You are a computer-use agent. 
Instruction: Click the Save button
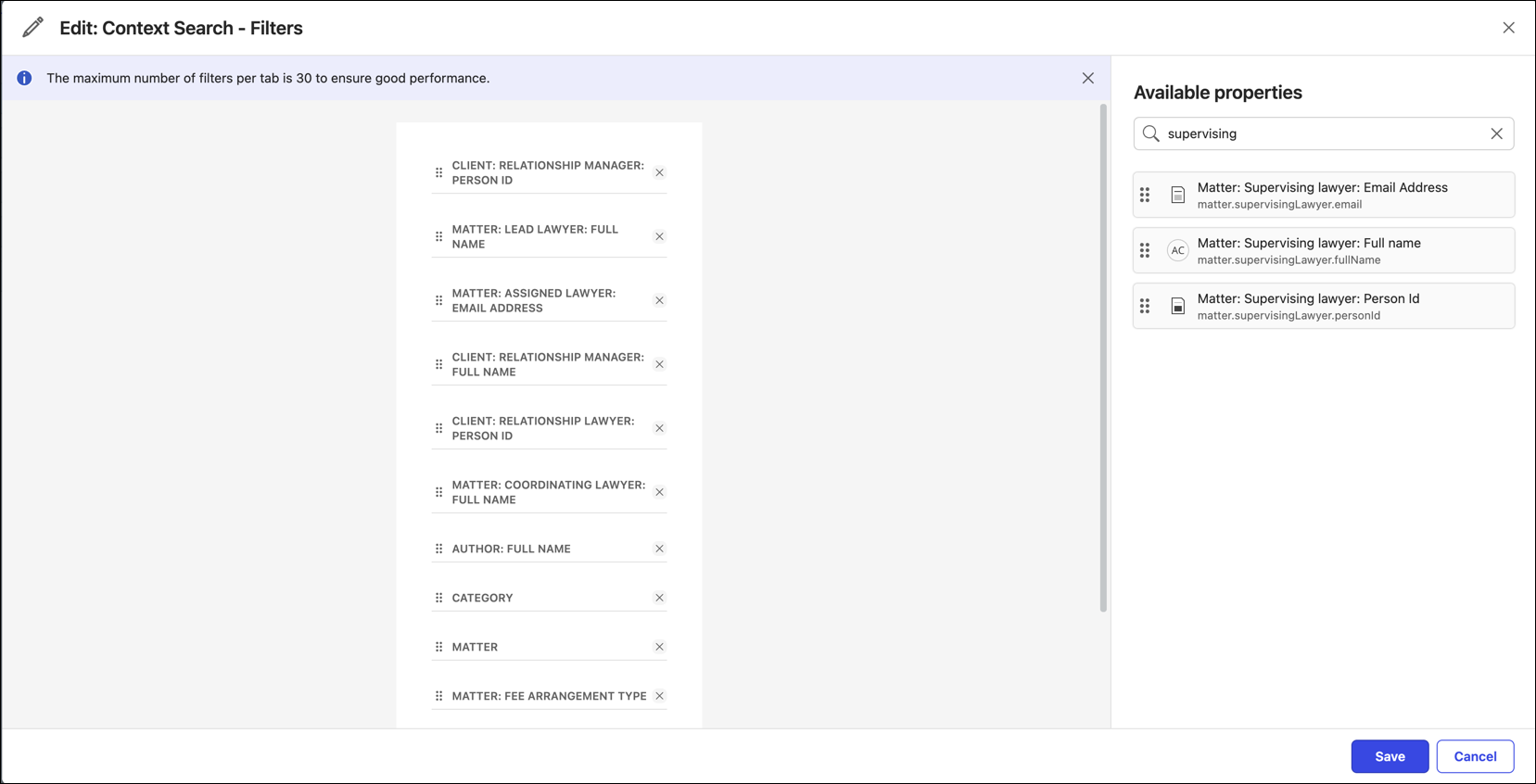point(1390,756)
